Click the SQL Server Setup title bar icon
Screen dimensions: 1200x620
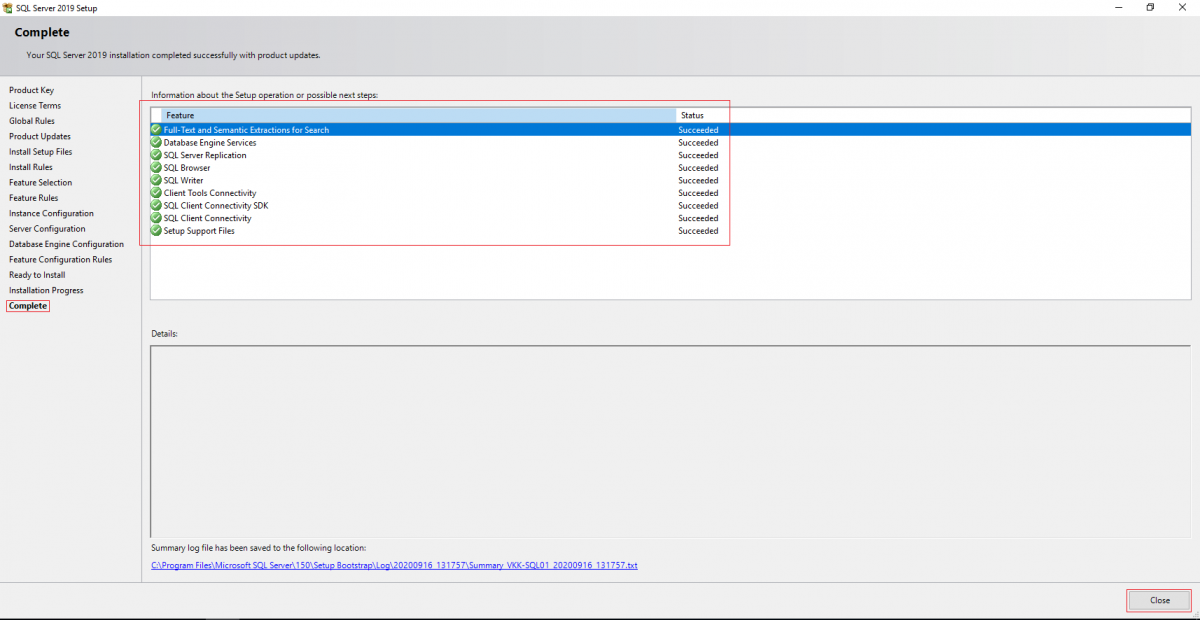point(8,7)
